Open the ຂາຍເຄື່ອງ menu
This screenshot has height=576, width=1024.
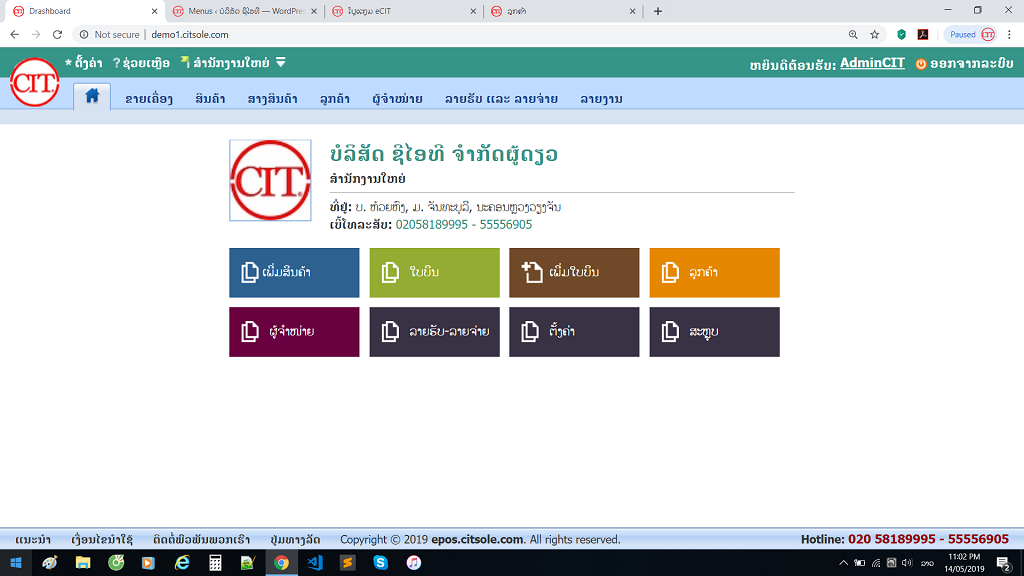tap(149, 99)
